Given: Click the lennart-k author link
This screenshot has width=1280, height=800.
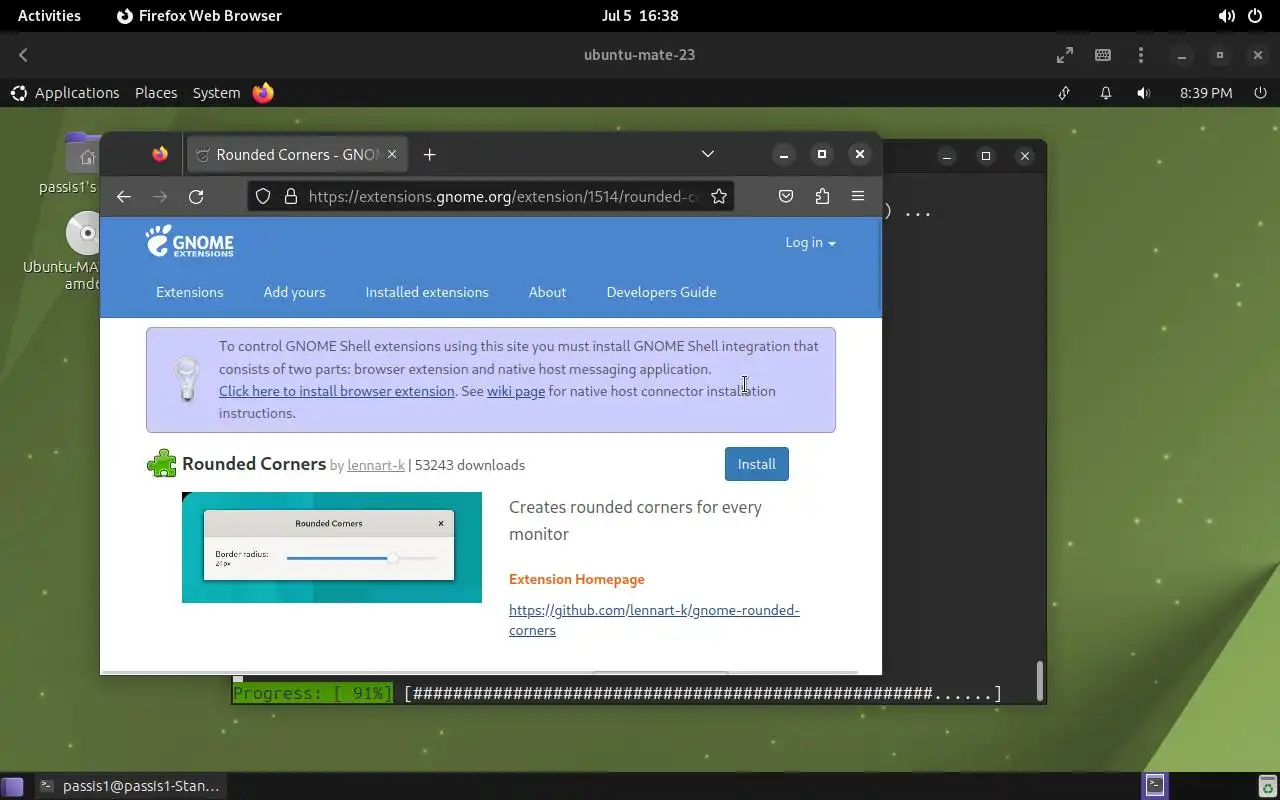Looking at the screenshot, I should pos(376,465).
